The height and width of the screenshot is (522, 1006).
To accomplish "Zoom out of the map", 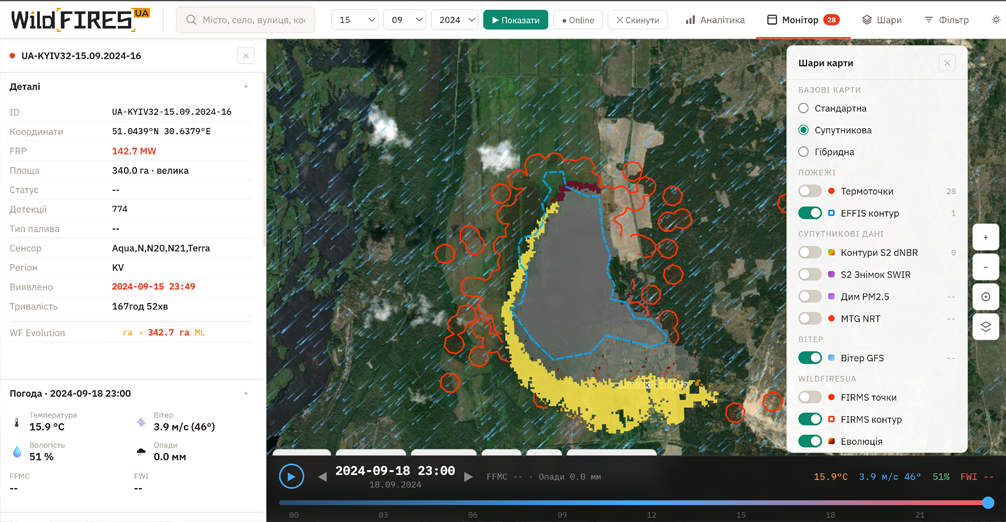I will tap(985, 267).
